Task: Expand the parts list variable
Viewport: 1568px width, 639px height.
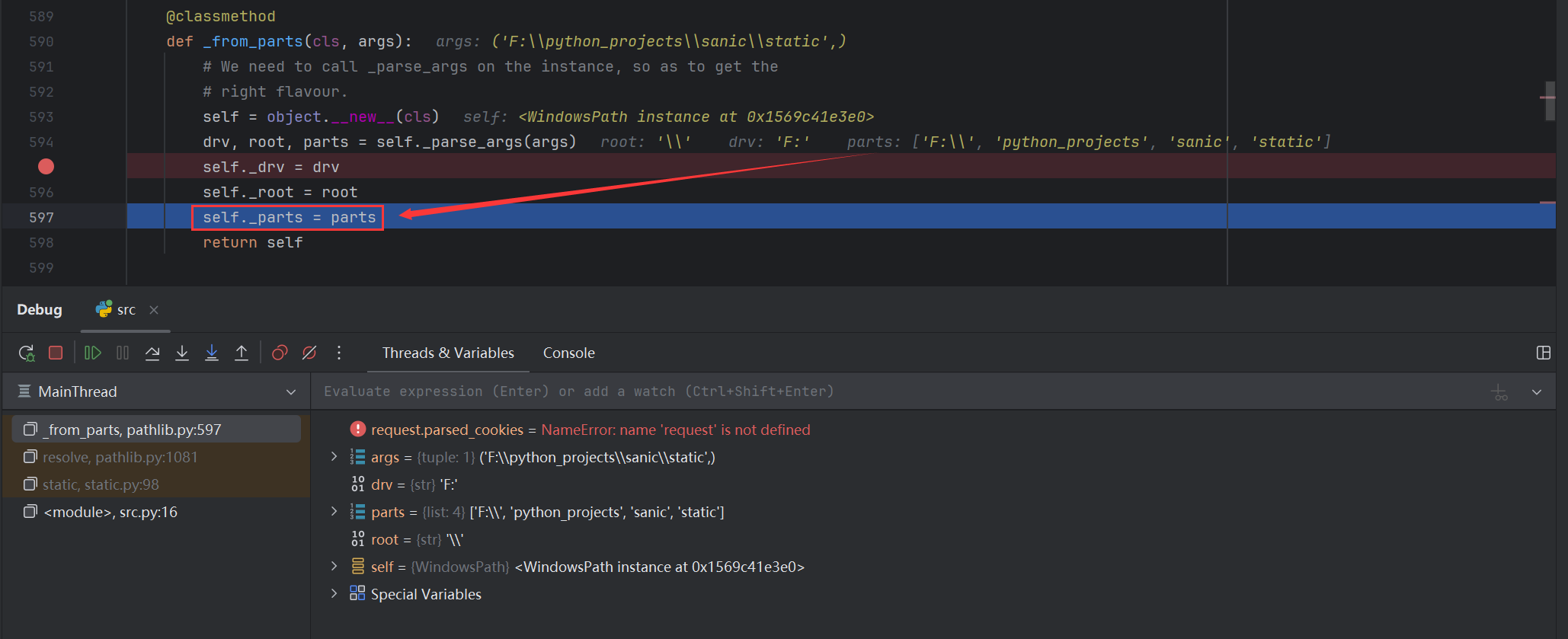Action: point(334,512)
